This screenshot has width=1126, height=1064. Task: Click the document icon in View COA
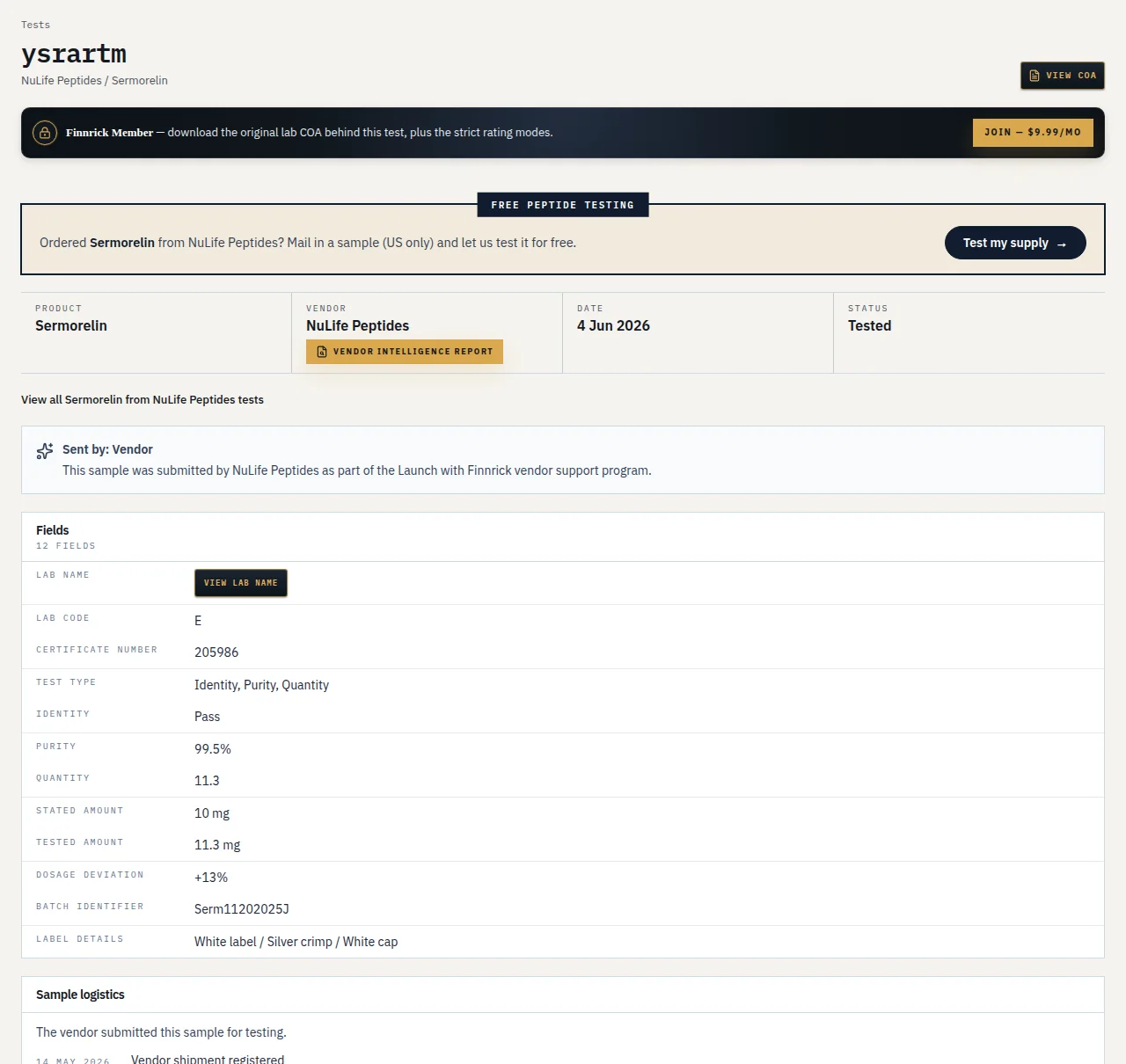click(1035, 76)
